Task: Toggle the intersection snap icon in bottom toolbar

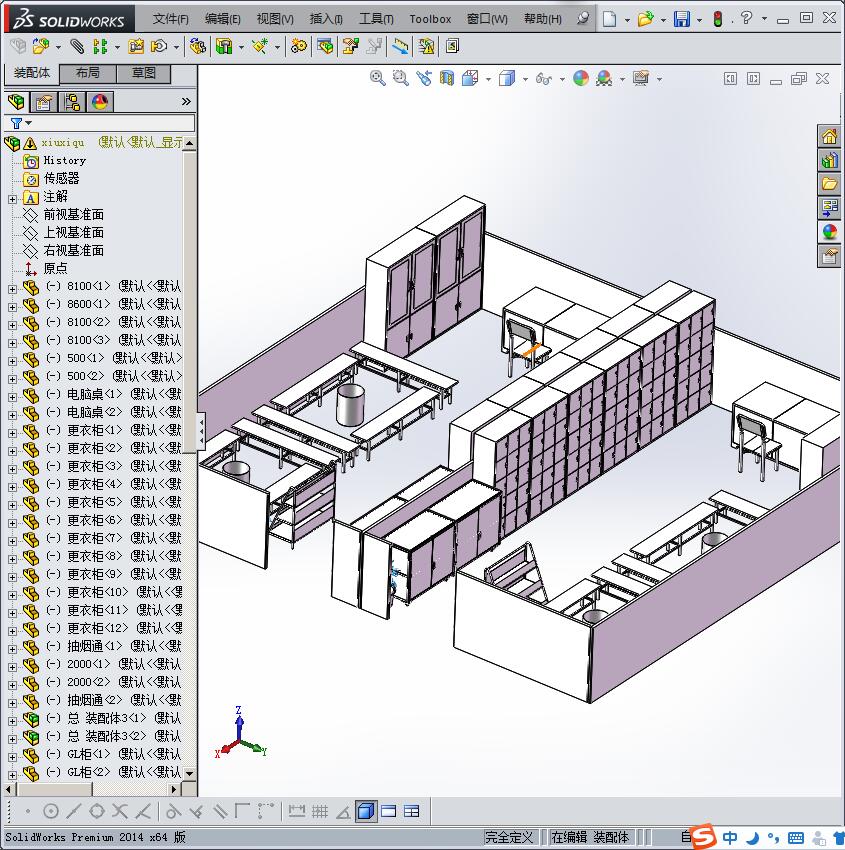Action: pos(120,811)
